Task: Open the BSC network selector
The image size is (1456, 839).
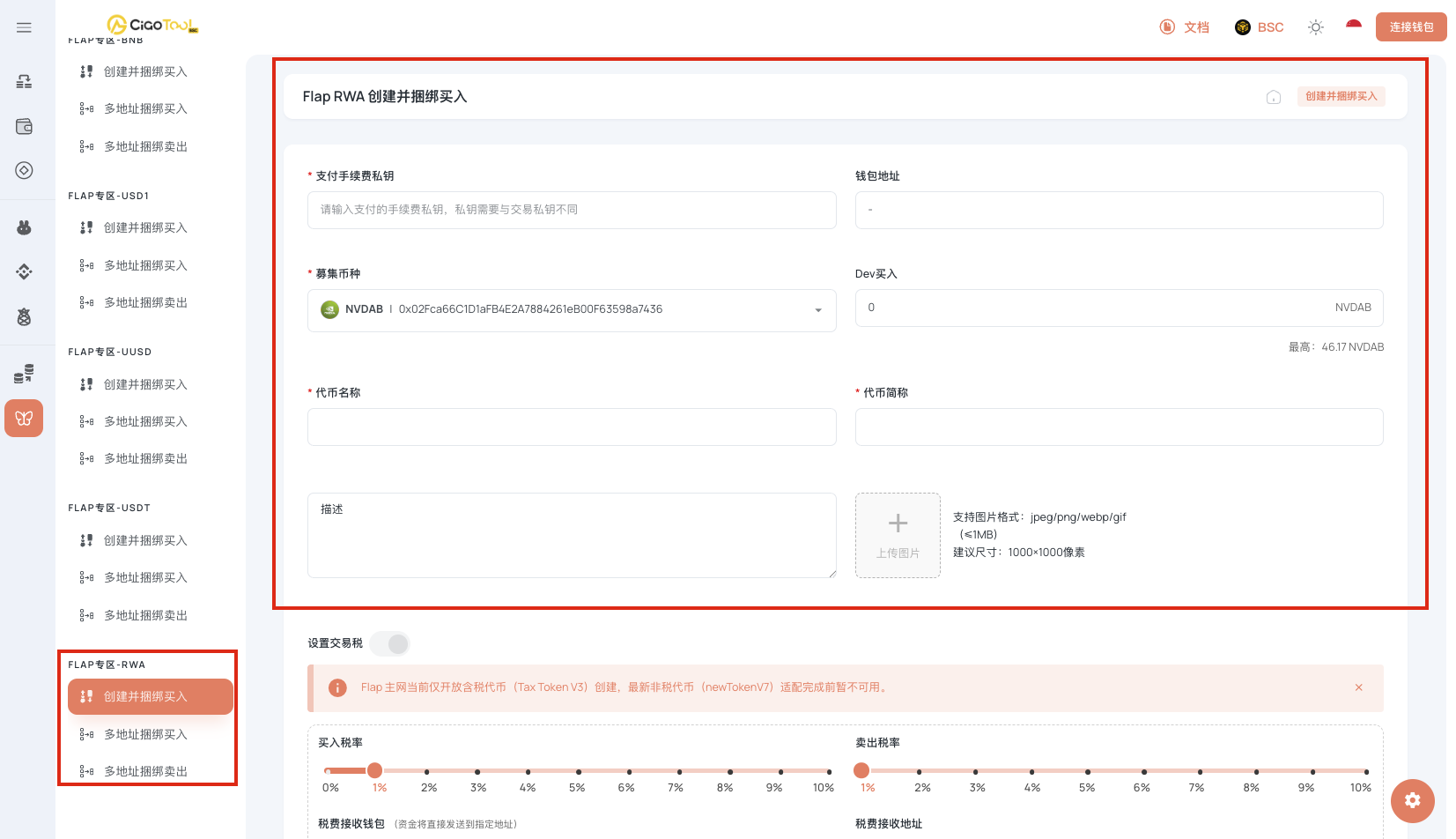Action: 1260,27
